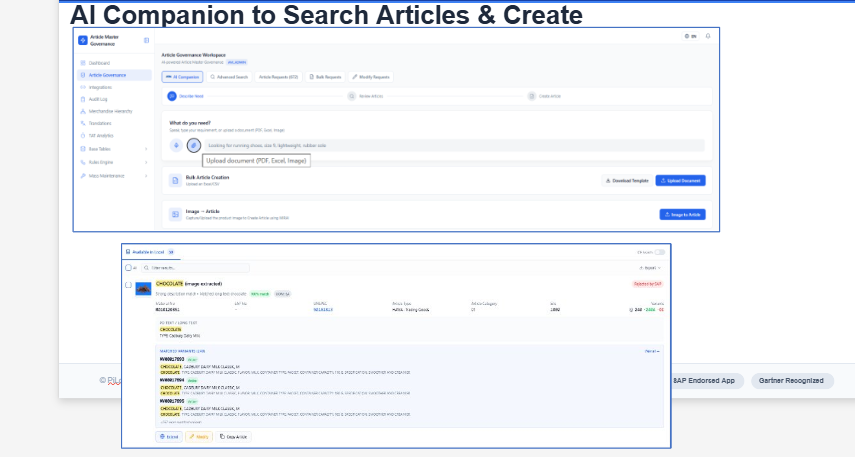Image resolution: width=855 pixels, height=457 pixels.
Task: Click the CHOCOLATE (image extracted) title
Action: [x=189, y=284]
